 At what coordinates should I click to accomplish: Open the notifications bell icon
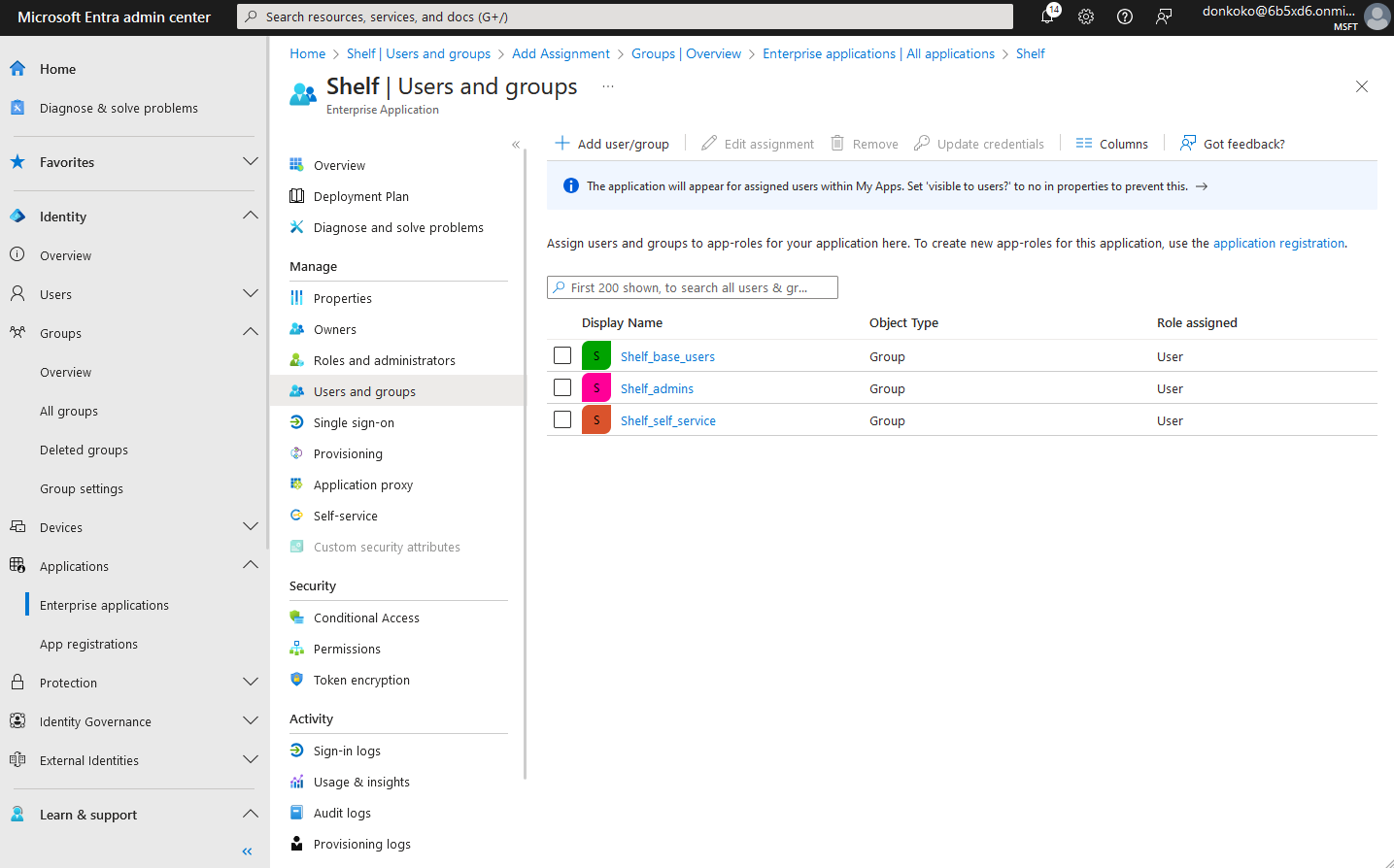(1047, 17)
